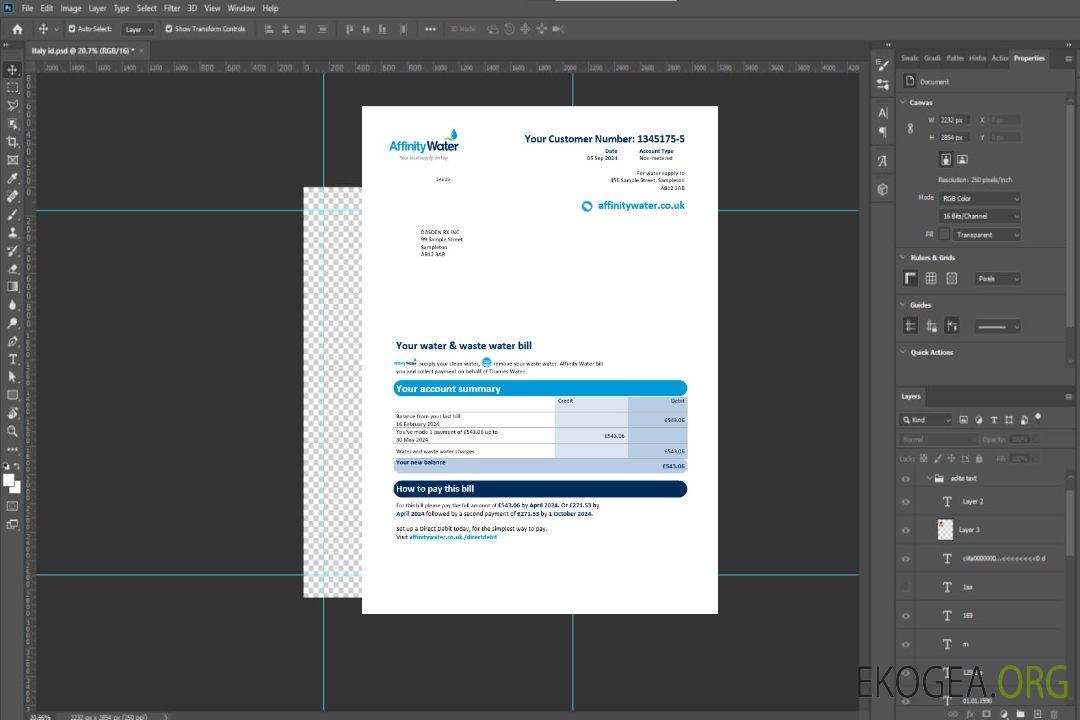Open the Pixels ruler units dropdown
The width and height of the screenshot is (1080, 720).
pyautogui.click(x=998, y=279)
